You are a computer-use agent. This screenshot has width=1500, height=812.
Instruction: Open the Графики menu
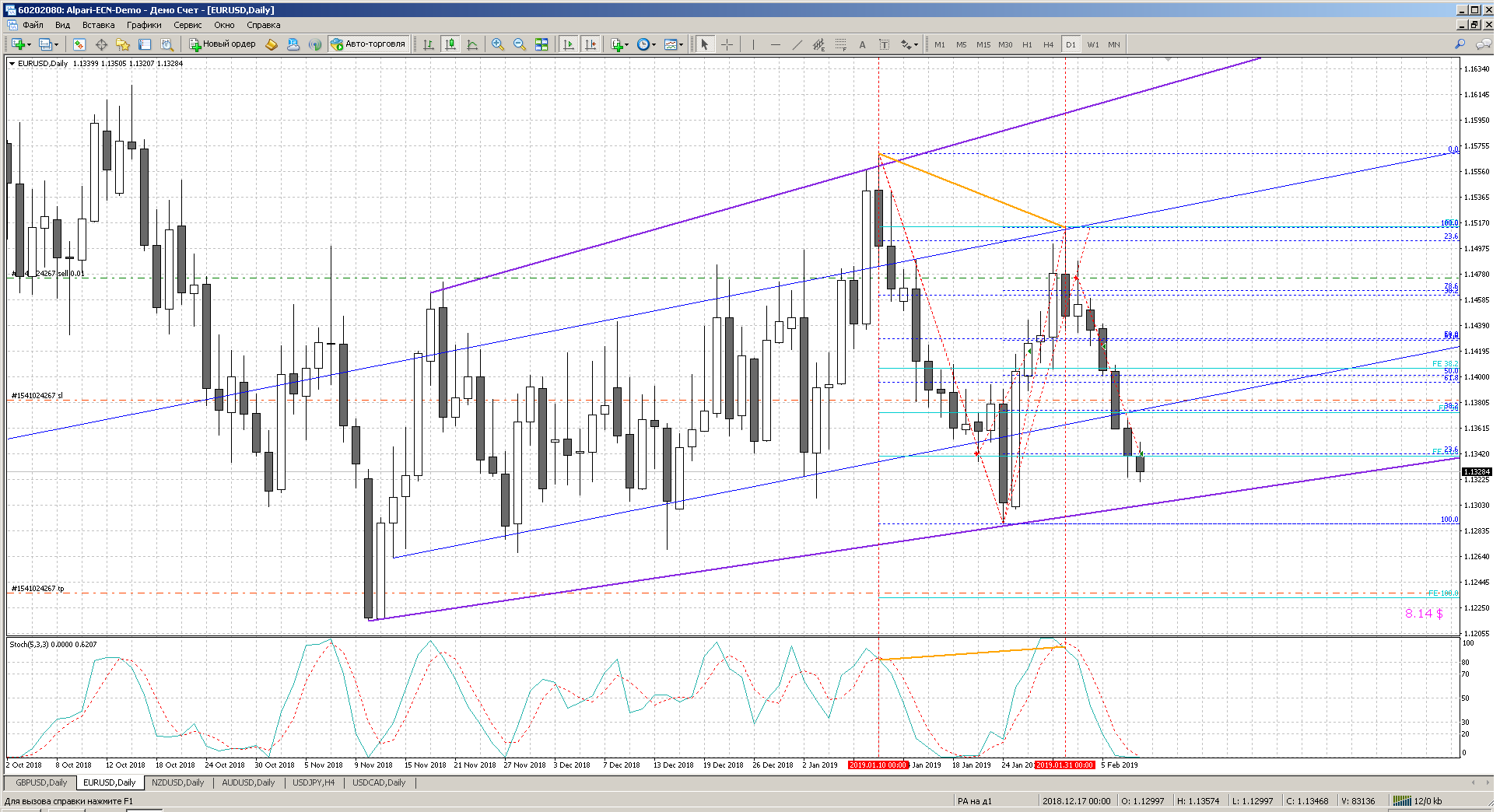(x=144, y=25)
